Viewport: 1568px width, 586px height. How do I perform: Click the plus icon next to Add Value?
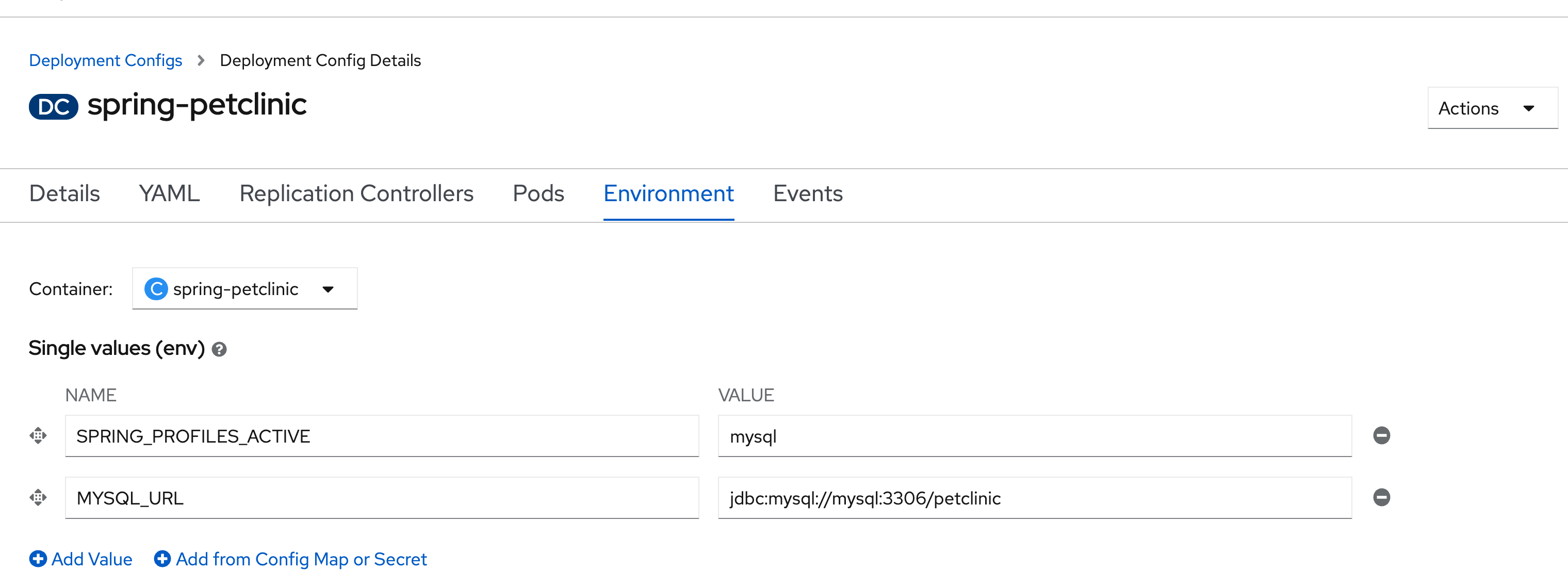coord(38,559)
